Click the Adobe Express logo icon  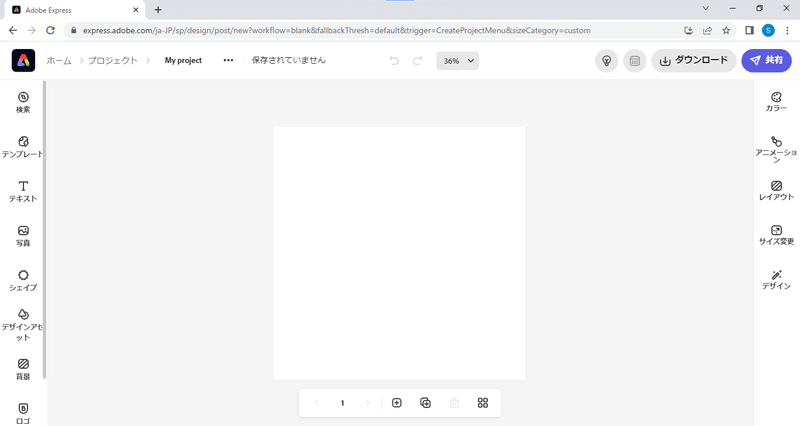[x=23, y=60]
